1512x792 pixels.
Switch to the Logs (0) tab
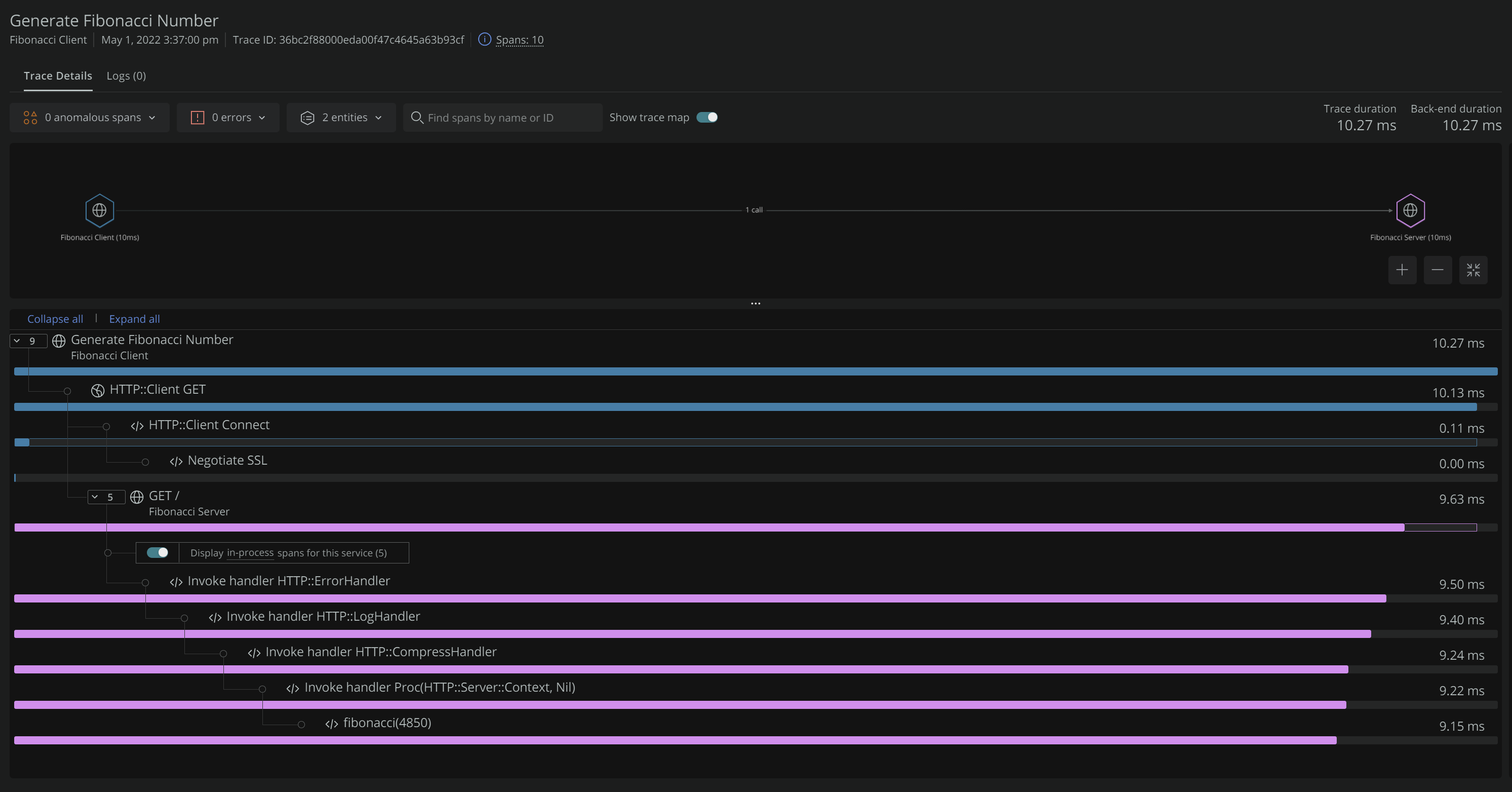126,76
